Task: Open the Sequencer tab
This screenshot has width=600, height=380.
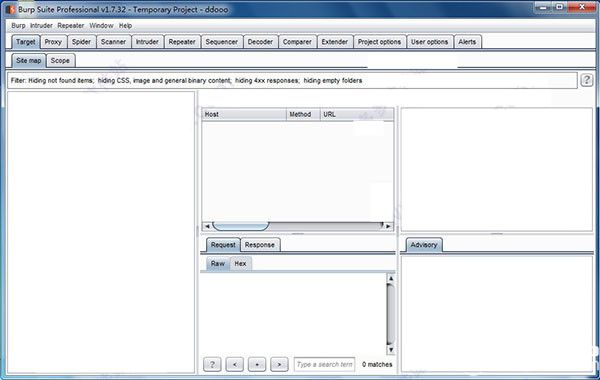Action: coord(222,42)
